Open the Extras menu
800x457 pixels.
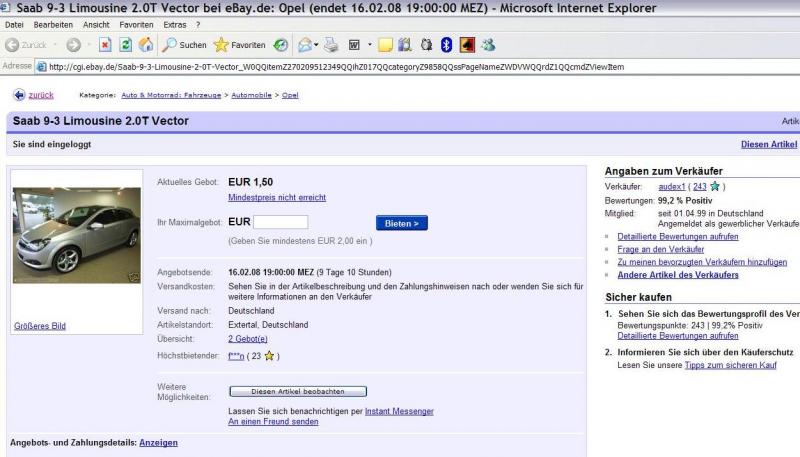[x=174, y=24]
